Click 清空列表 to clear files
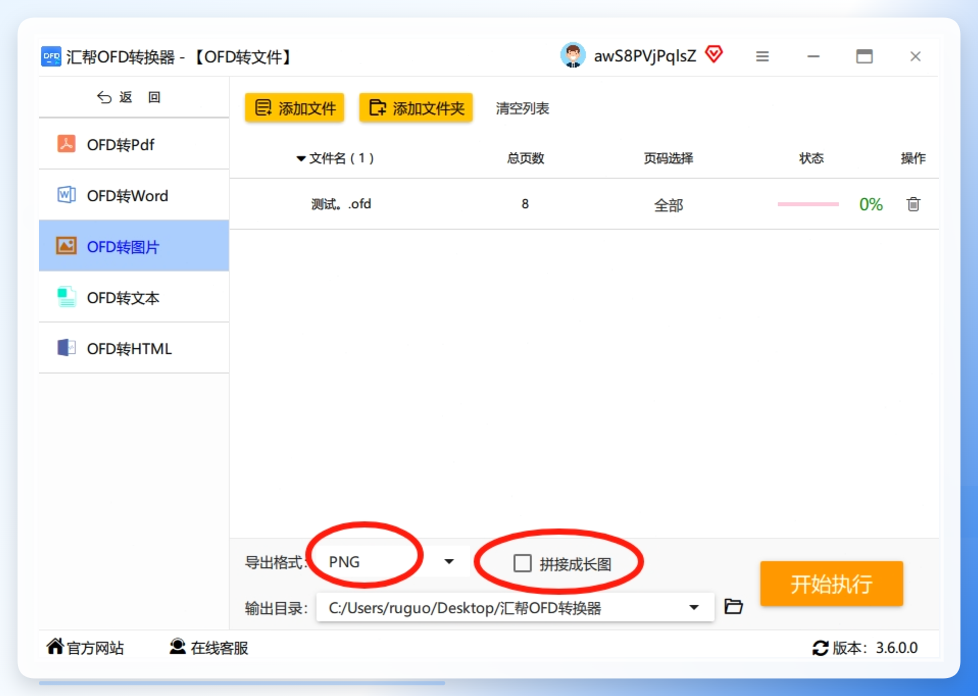 point(522,109)
